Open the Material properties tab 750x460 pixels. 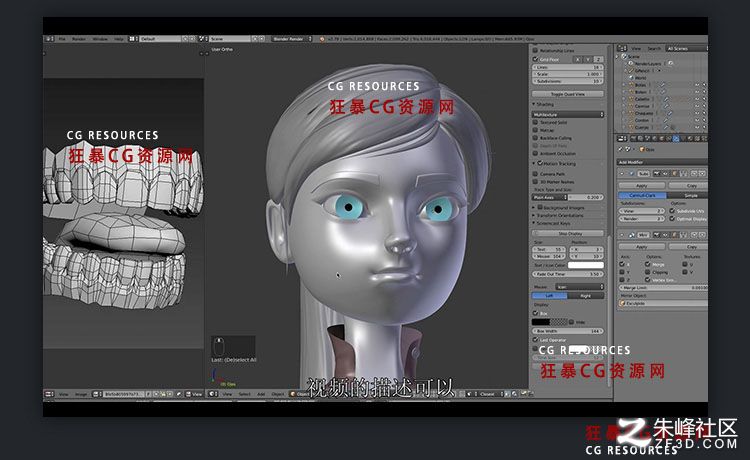690,138
